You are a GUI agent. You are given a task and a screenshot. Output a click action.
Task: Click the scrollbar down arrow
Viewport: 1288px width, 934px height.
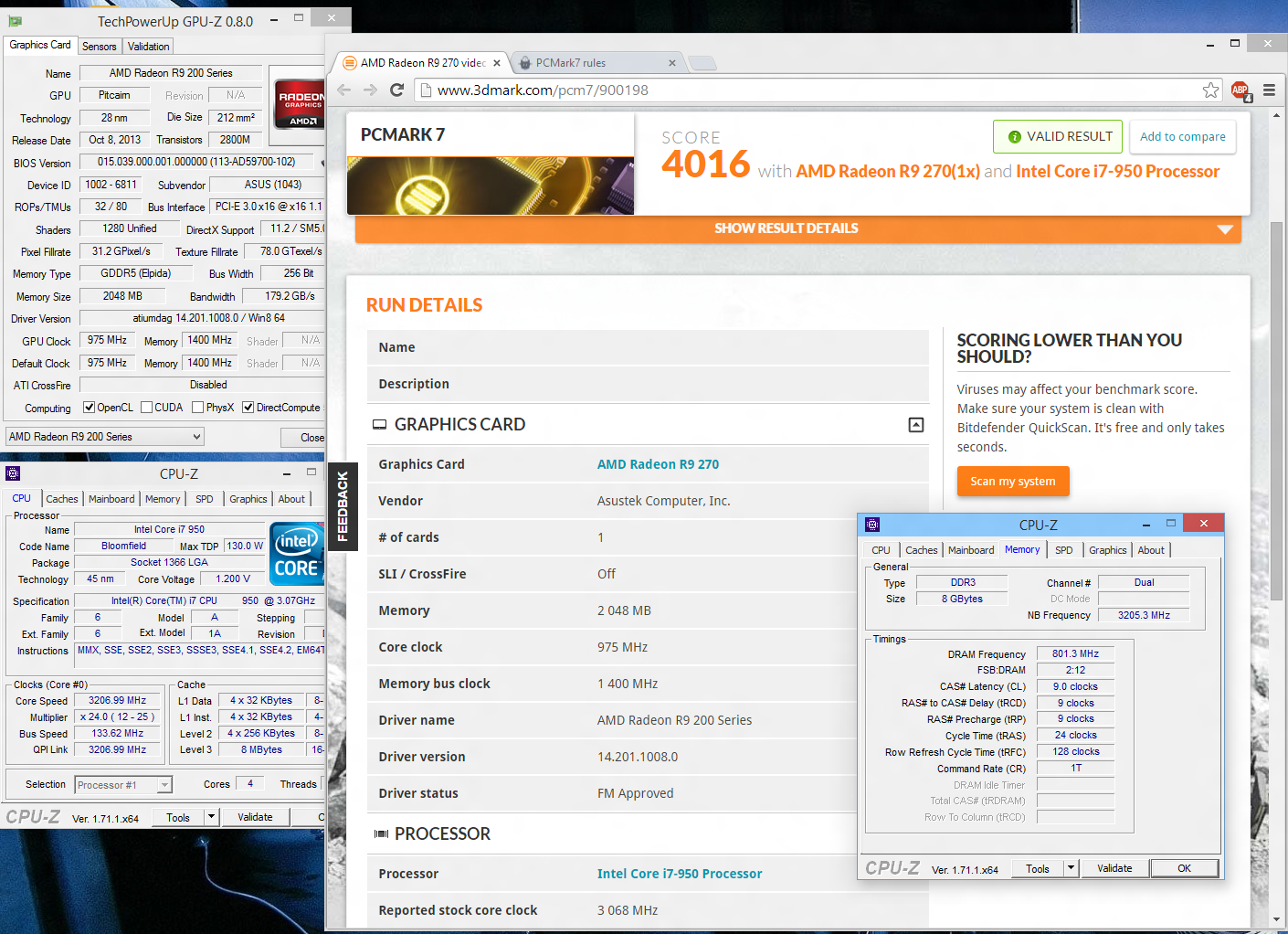click(1277, 918)
